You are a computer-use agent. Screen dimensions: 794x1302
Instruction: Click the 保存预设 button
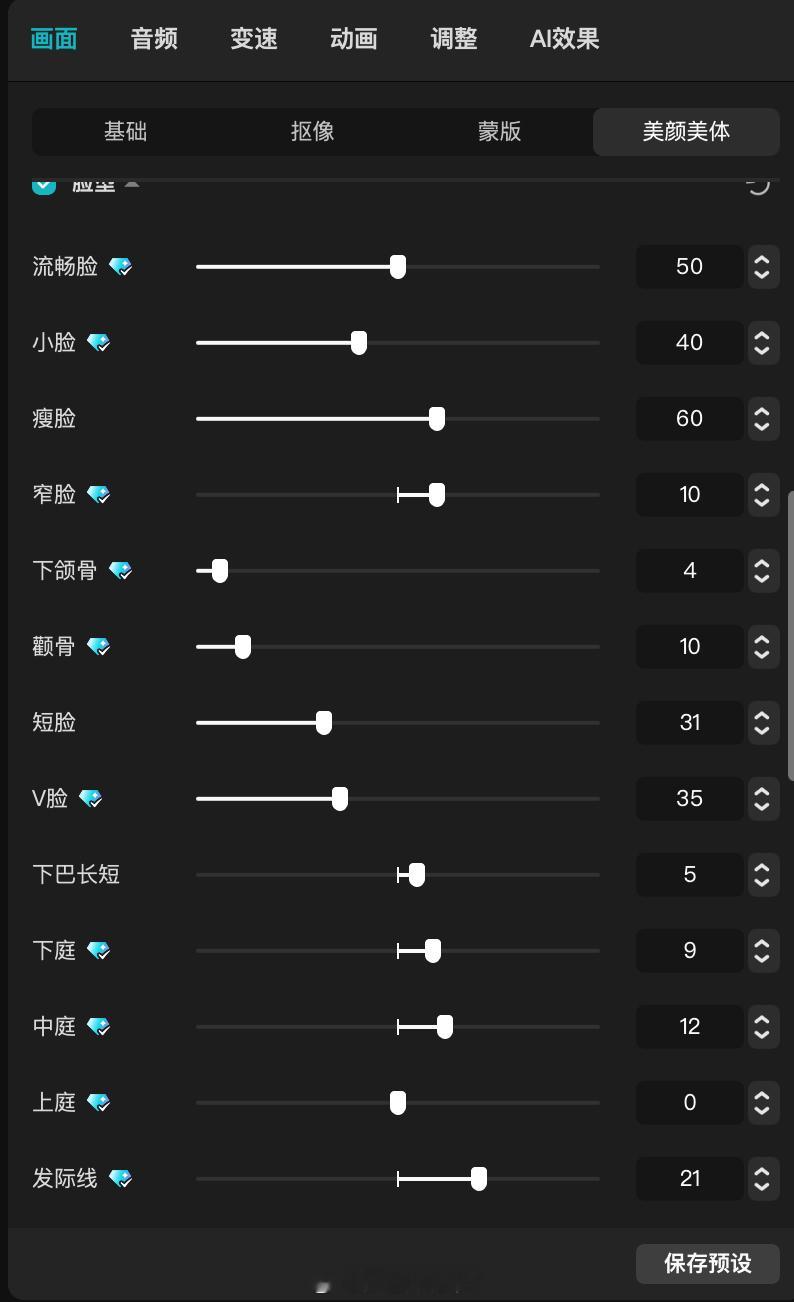coord(707,1263)
